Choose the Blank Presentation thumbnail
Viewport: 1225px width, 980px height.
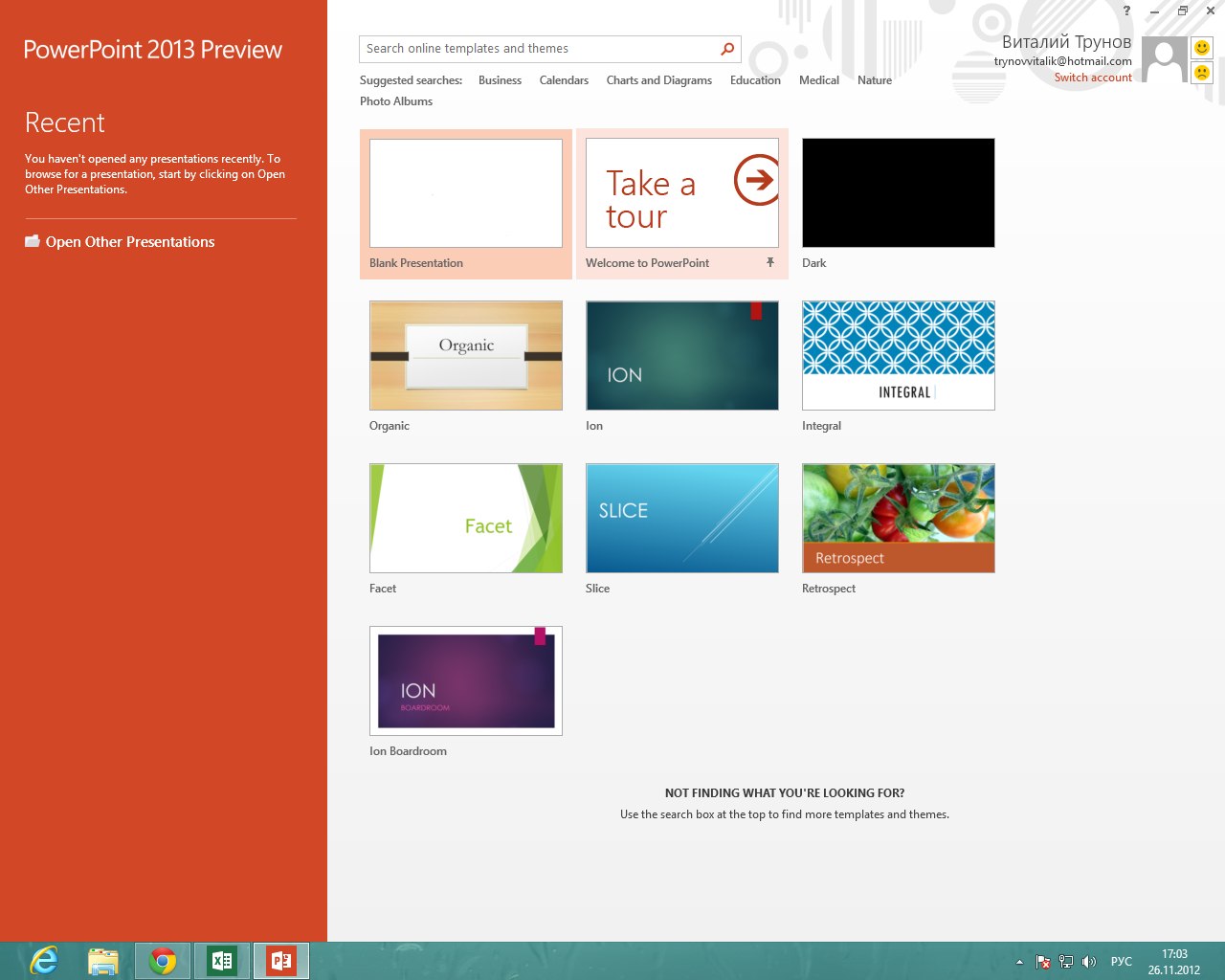pyautogui.click(x=466, y=193)
